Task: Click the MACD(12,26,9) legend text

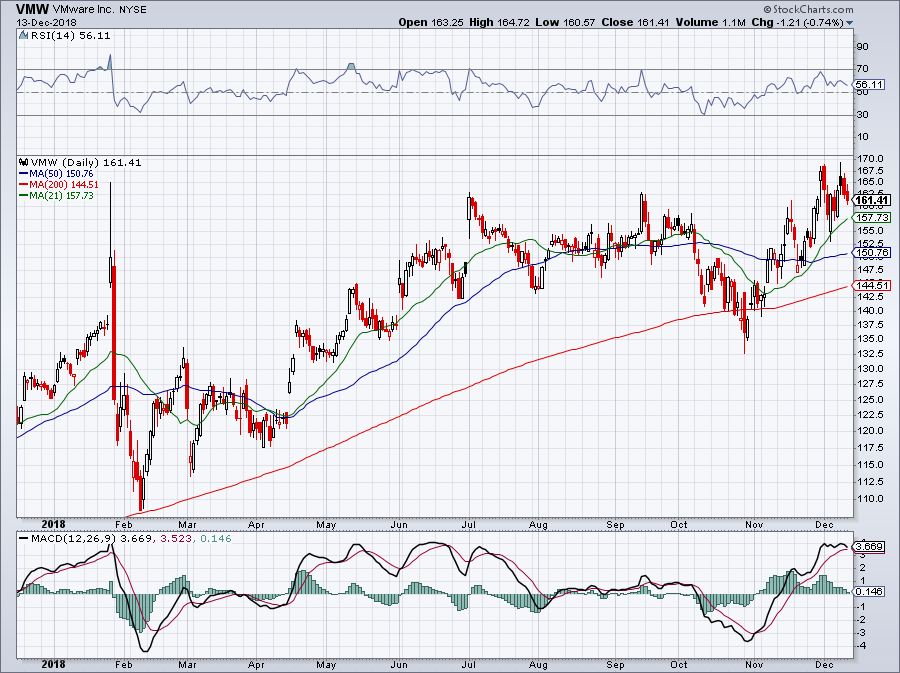Action: [74, 539]
